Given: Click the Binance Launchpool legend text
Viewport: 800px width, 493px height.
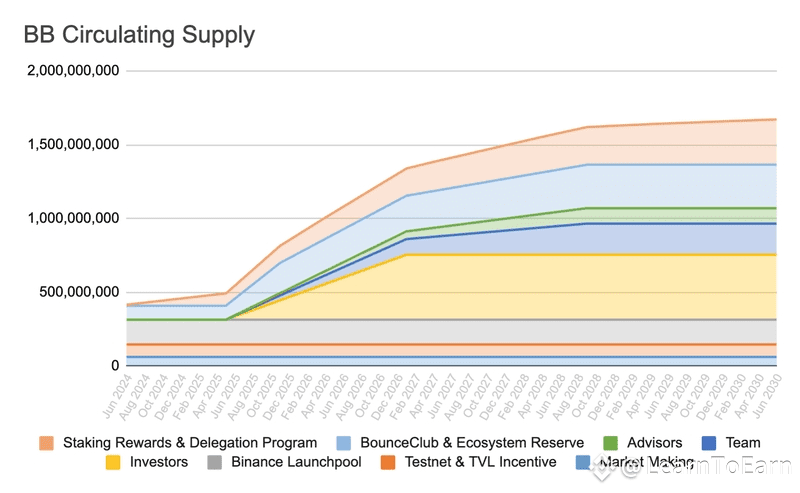Looking at the screenshot, I should (x=296, y=462).
